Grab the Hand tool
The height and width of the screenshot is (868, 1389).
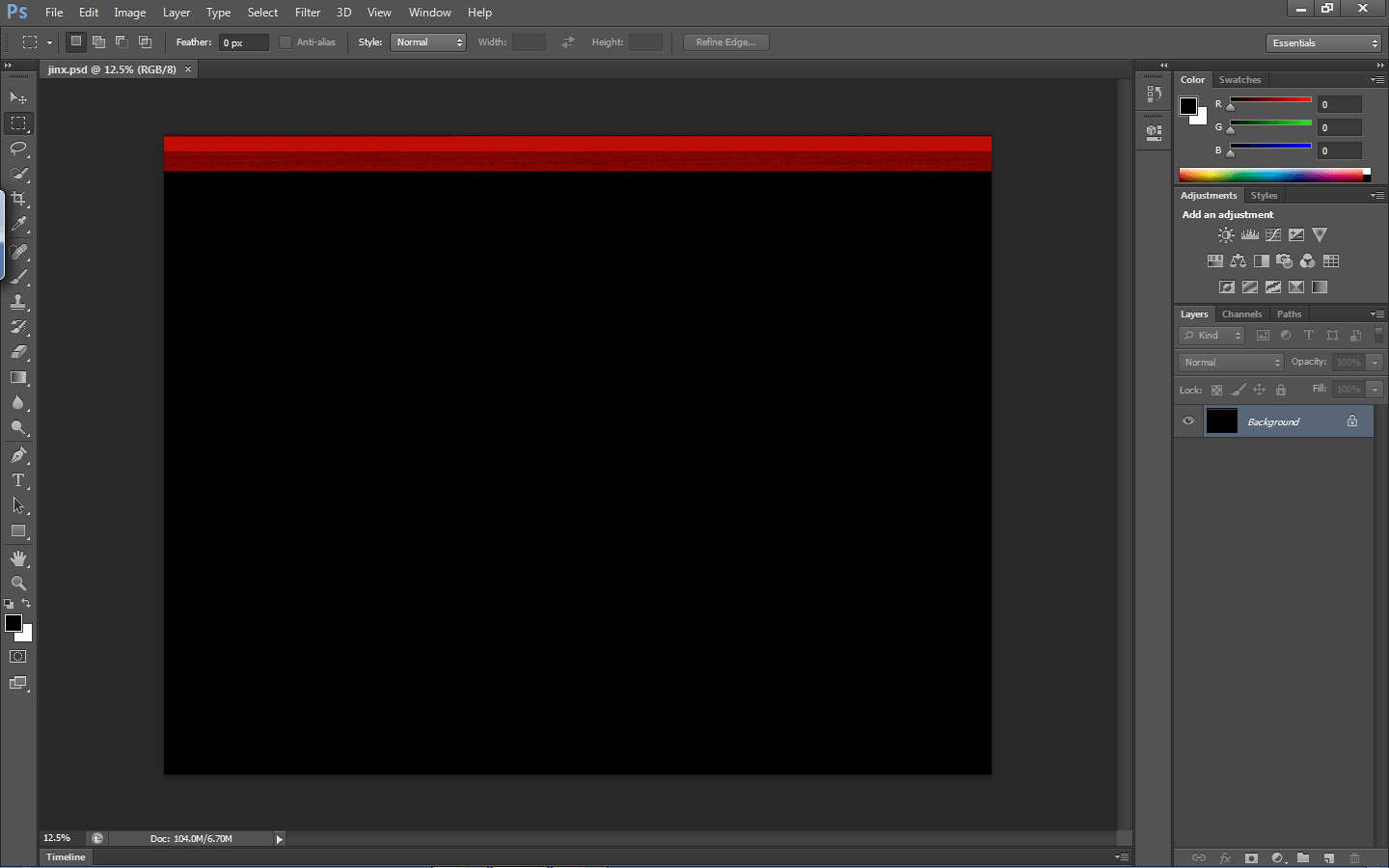coord(18,557)
